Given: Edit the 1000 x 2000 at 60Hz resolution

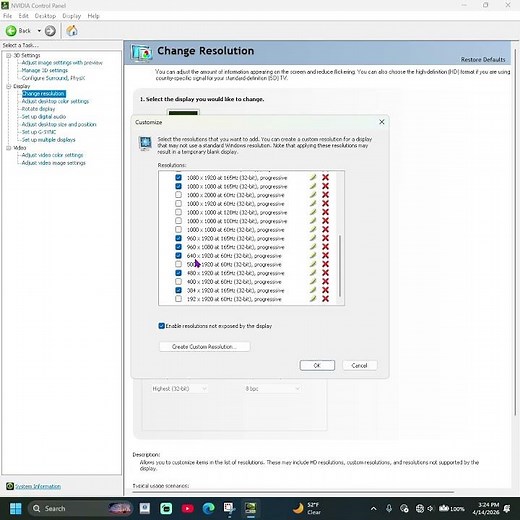Looking at the screenshot, I should [x=313, y=195].
